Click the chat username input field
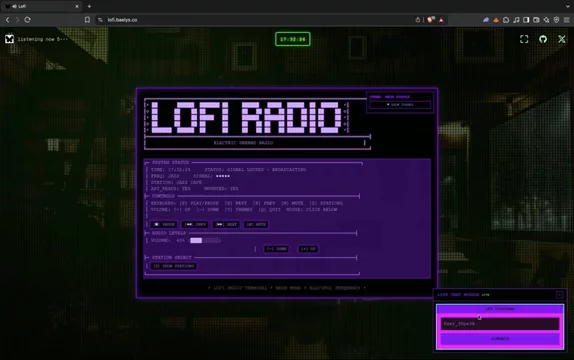 [x=500, y=324]
